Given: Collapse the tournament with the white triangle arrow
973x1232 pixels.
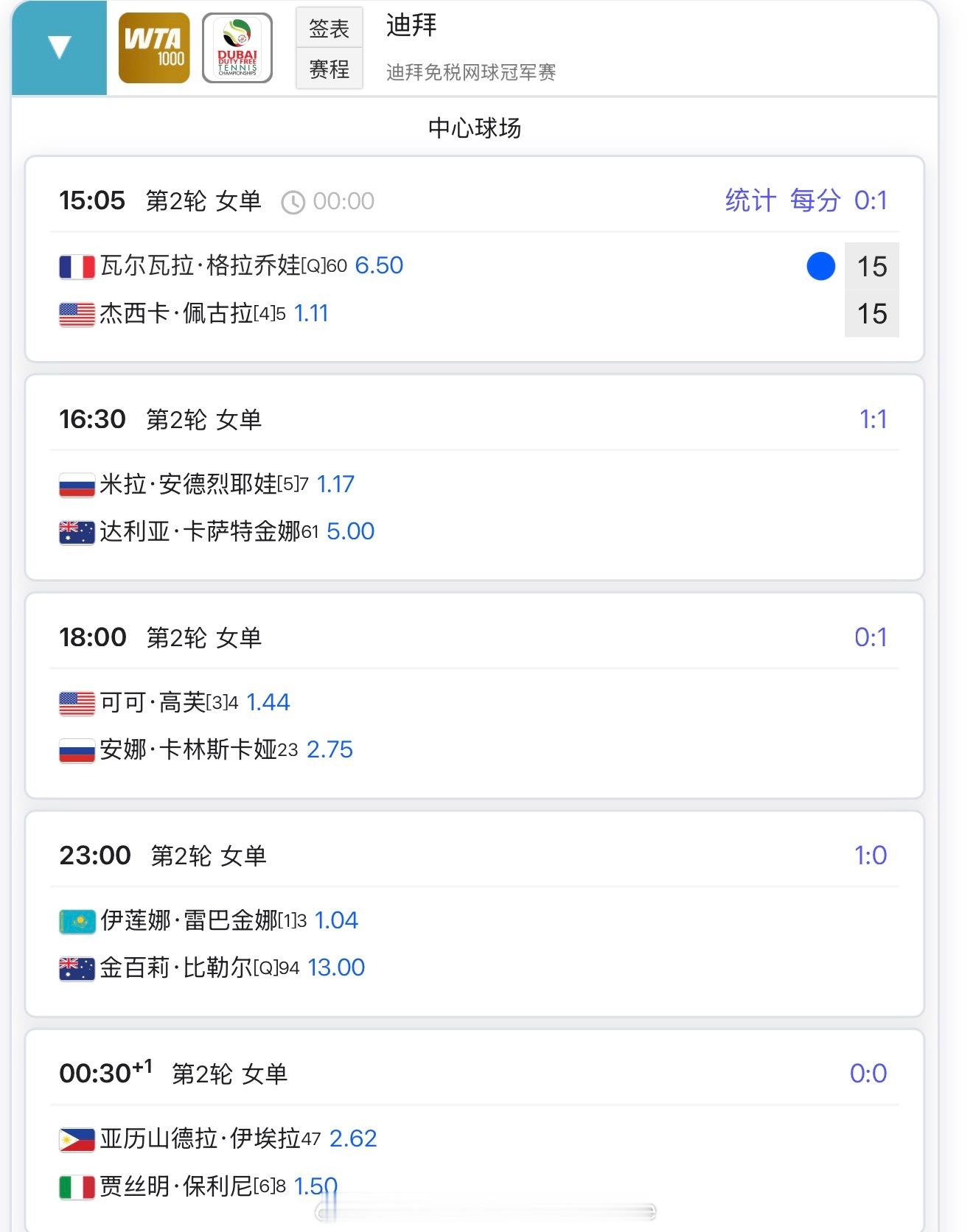Looking at the screenshot, I should [x=59, y=48].
